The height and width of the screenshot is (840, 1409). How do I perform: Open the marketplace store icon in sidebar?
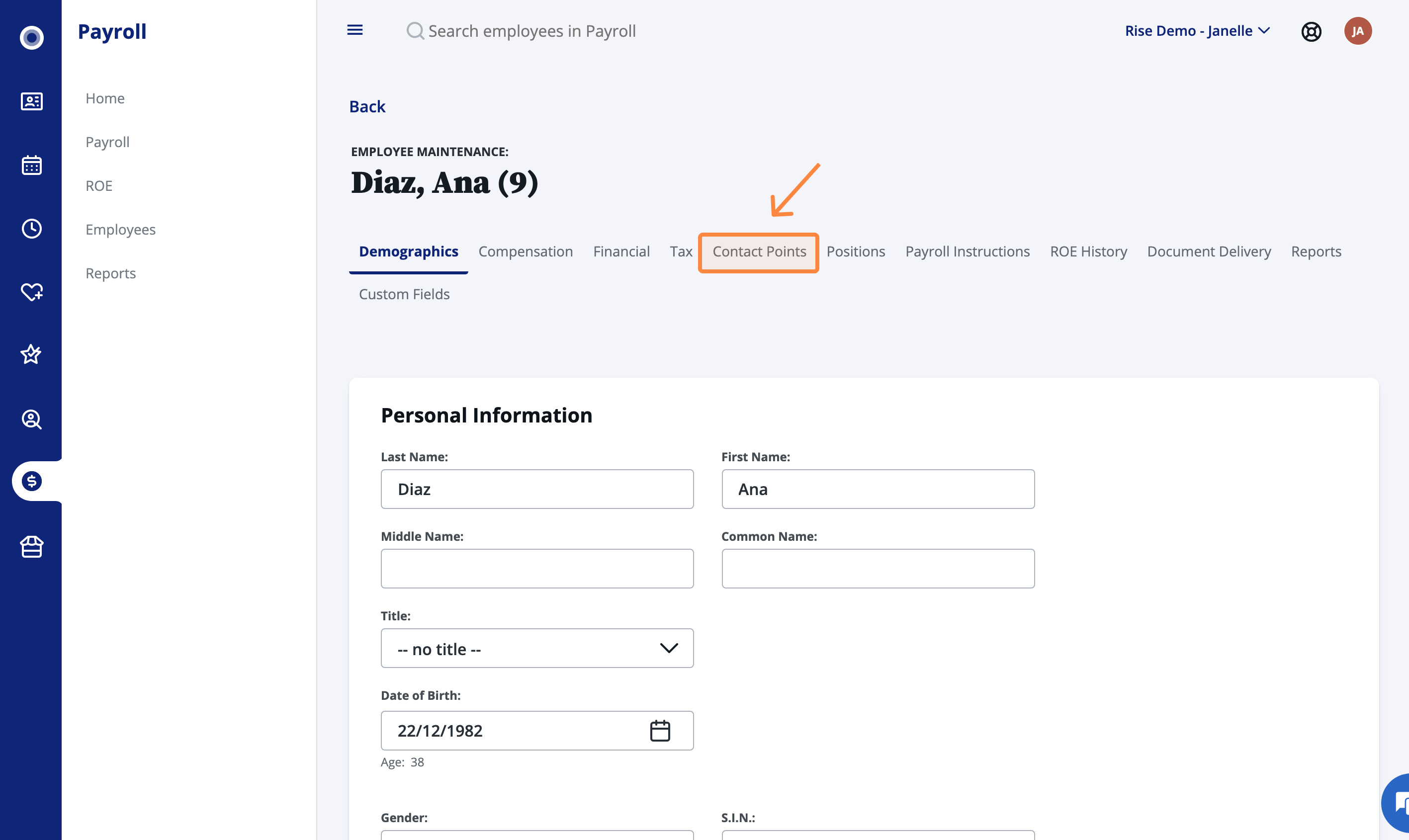(x=32, y=547)
